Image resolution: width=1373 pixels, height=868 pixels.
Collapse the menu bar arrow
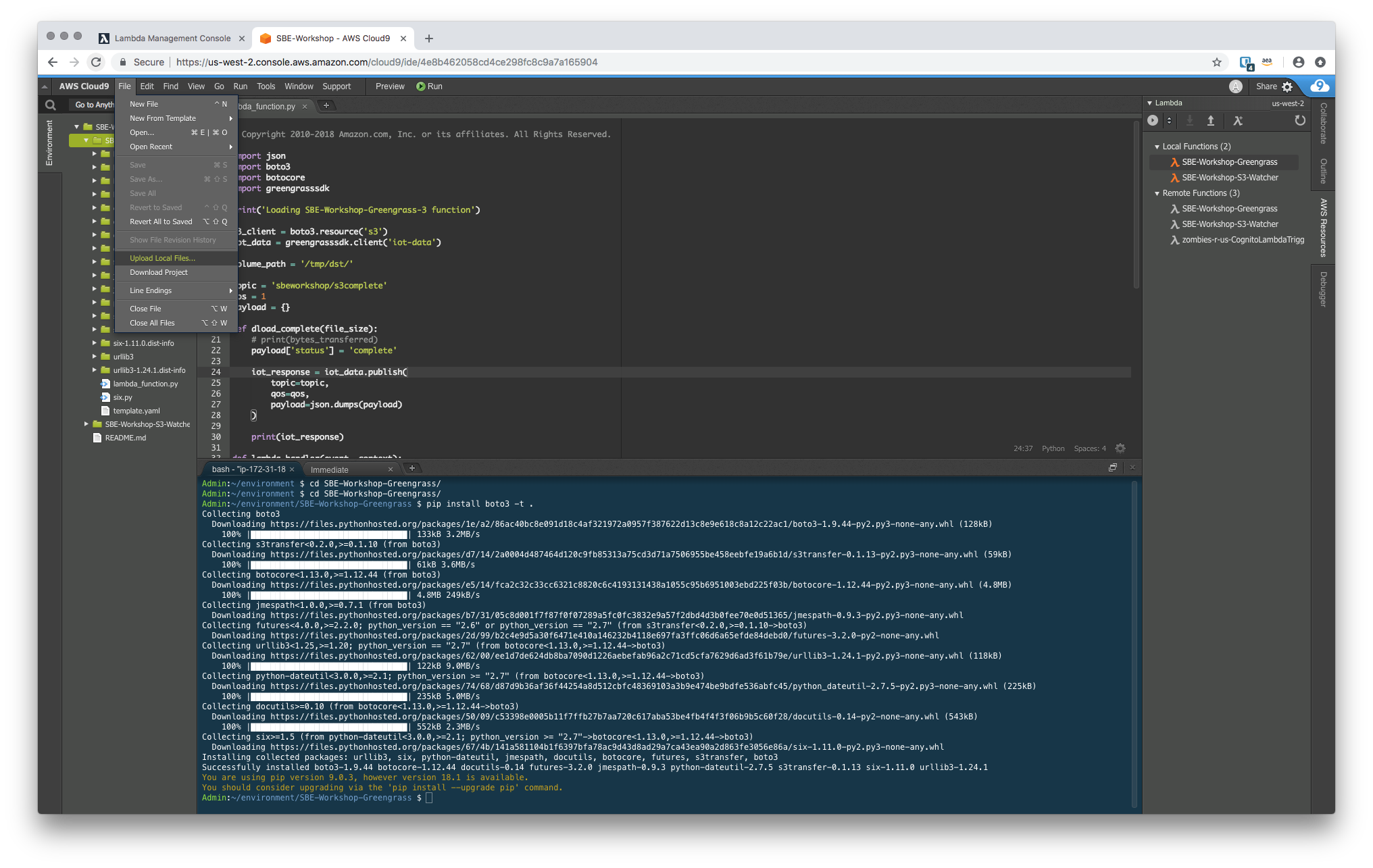(44, 86)
